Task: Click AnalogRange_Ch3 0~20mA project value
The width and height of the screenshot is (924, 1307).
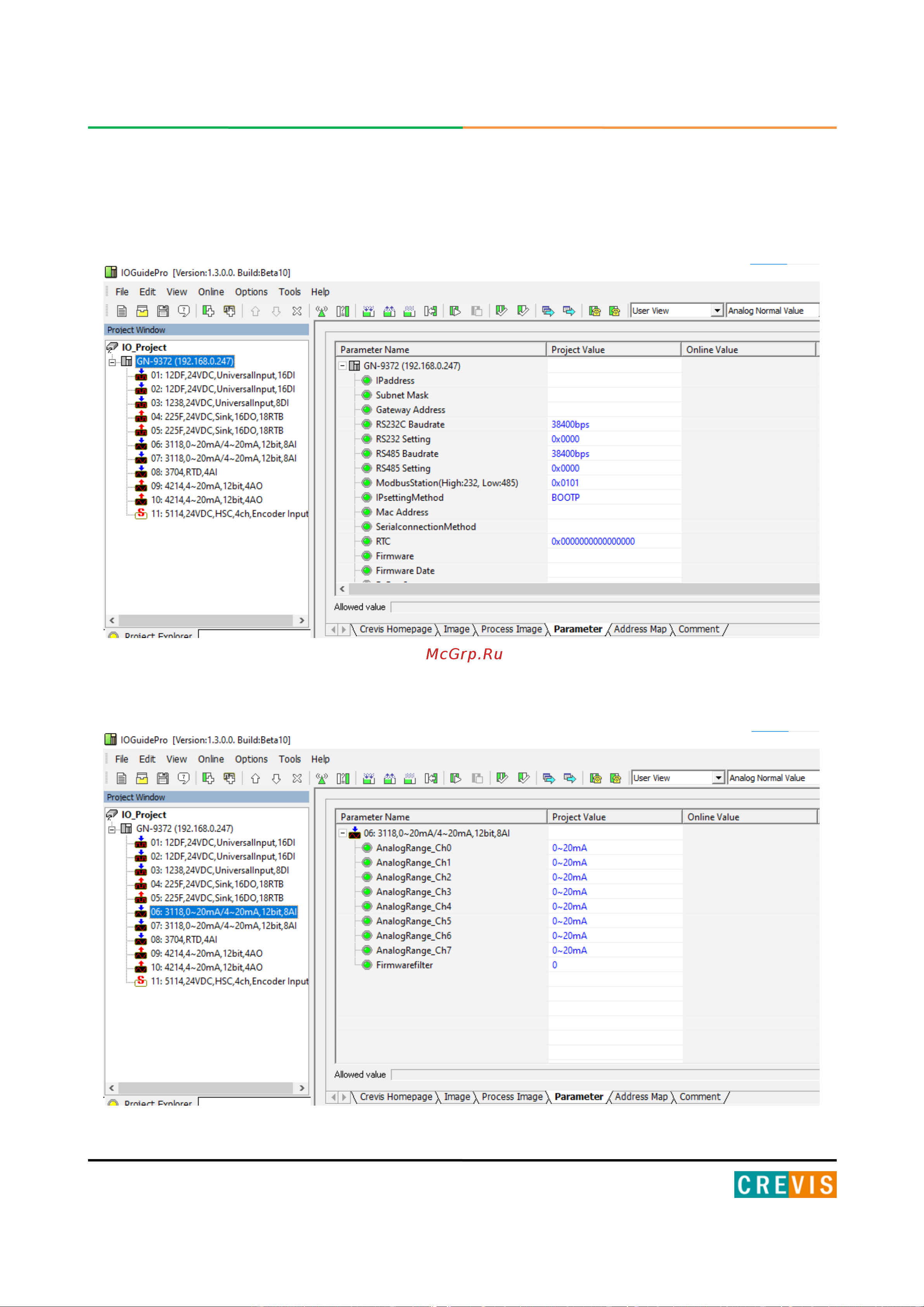Action: coord(569,892)
